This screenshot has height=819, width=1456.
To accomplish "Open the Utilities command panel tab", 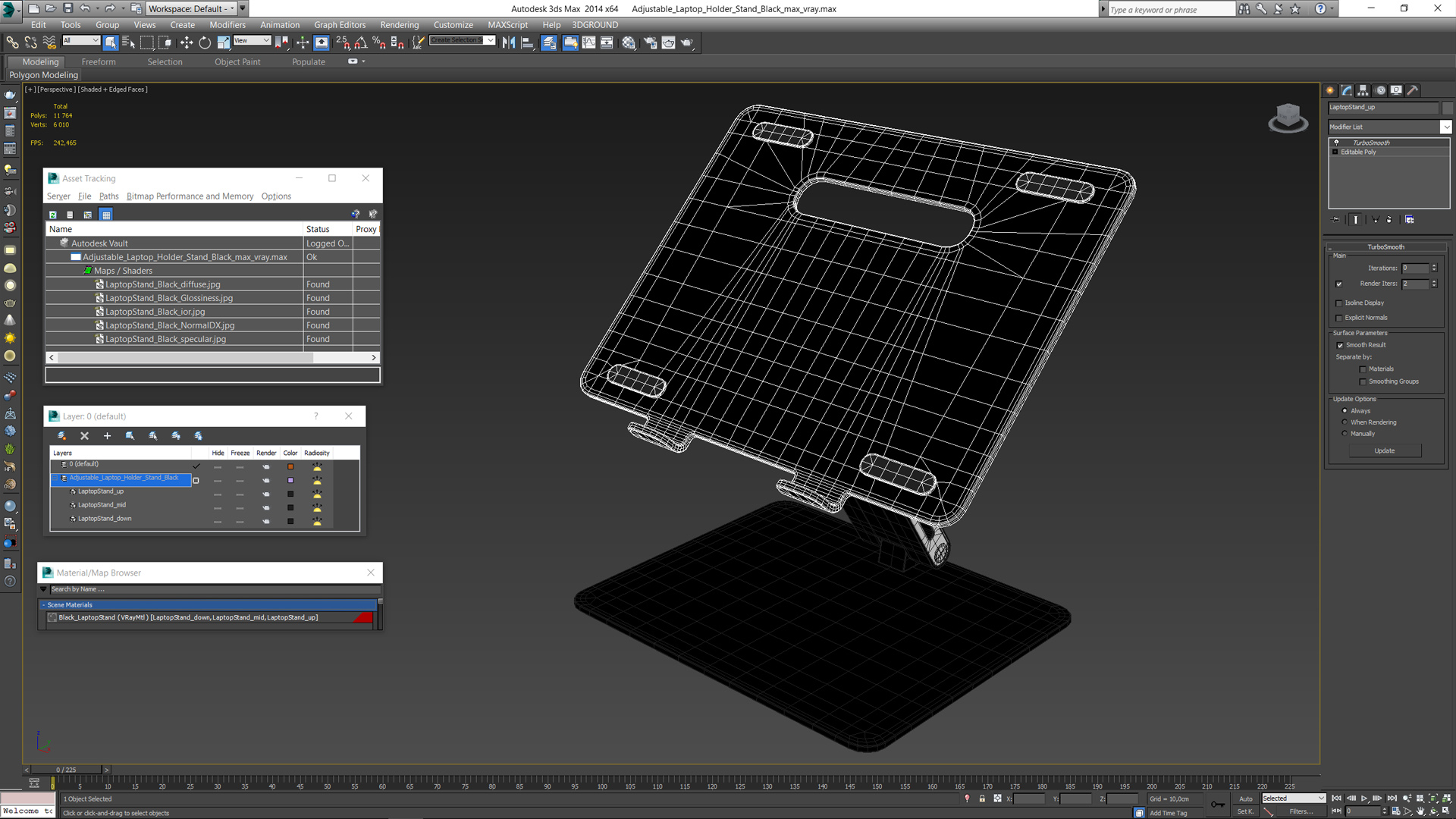I will tap(1412, 90).
